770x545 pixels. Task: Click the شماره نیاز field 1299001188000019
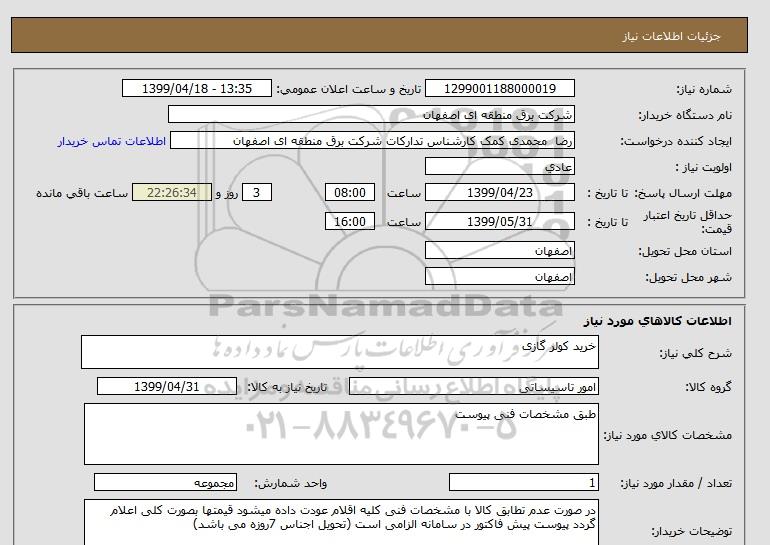[x=500, y=88]
